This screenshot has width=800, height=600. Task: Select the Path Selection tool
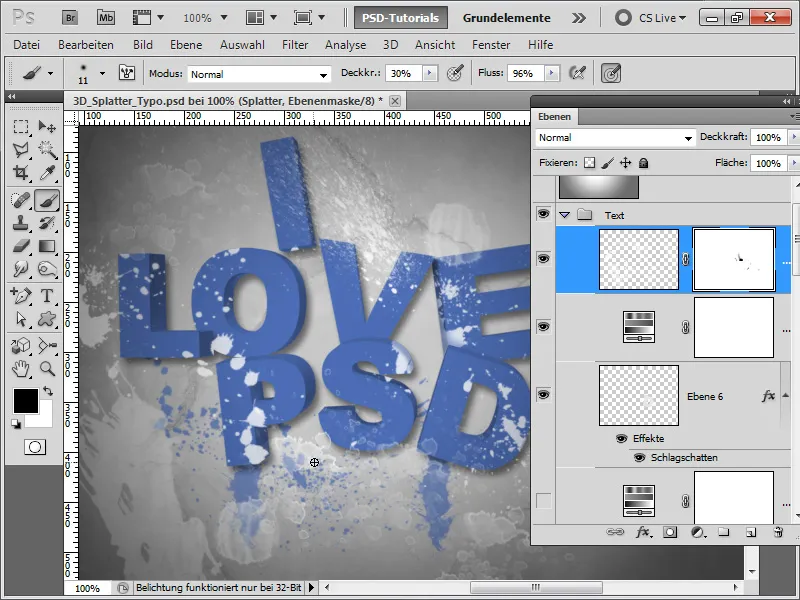20,319
